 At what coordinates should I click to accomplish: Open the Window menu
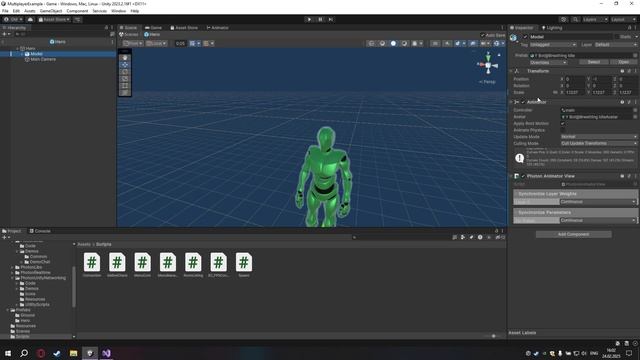118,11
